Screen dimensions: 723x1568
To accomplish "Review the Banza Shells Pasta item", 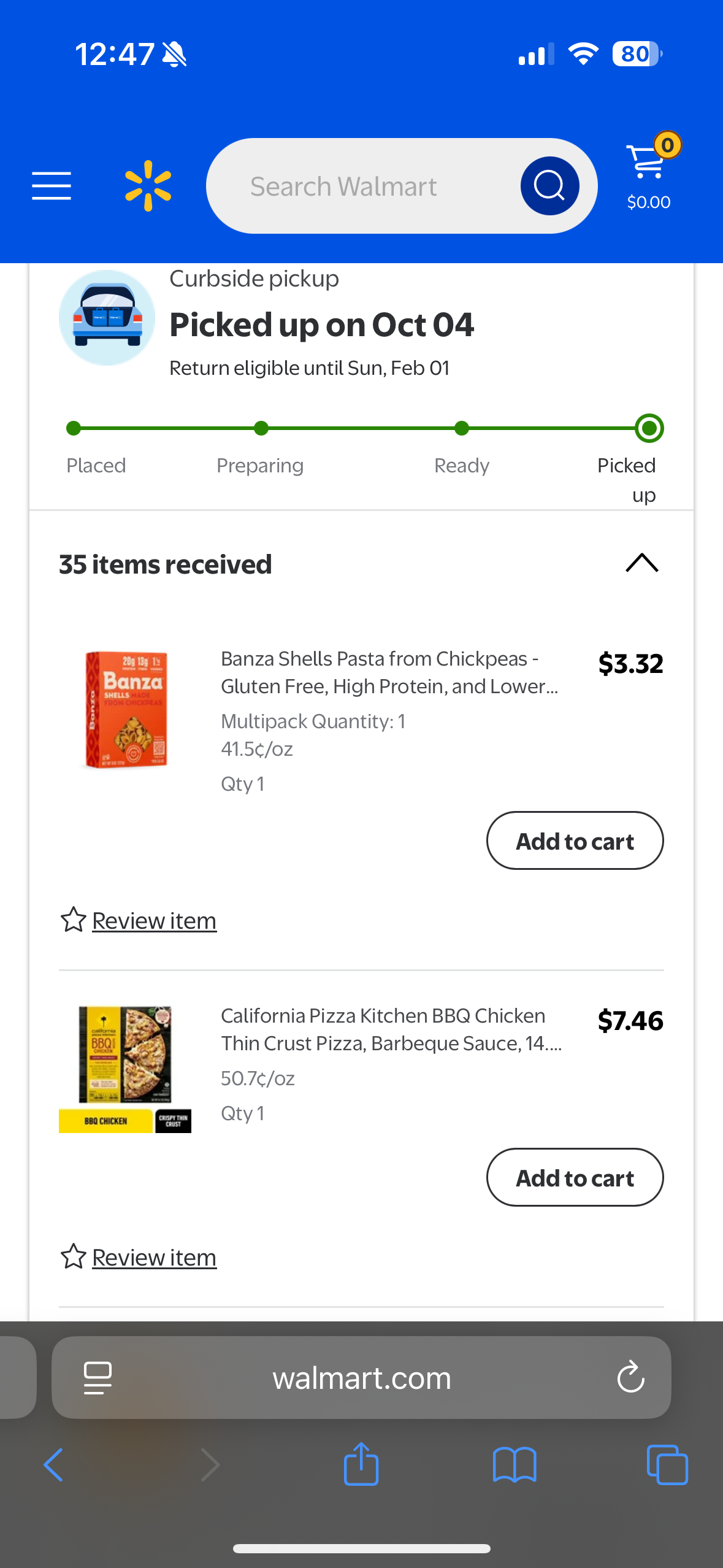I will pos(153,921).
